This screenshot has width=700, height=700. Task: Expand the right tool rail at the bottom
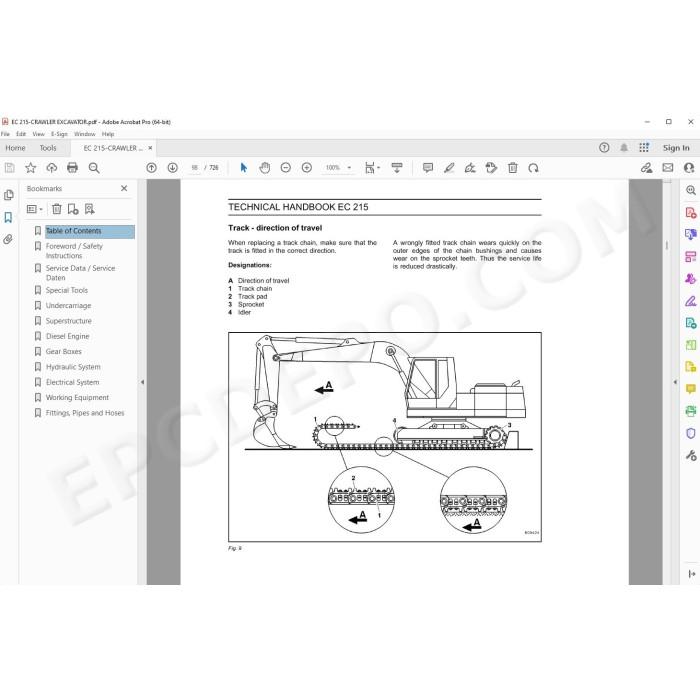point(692,574)
